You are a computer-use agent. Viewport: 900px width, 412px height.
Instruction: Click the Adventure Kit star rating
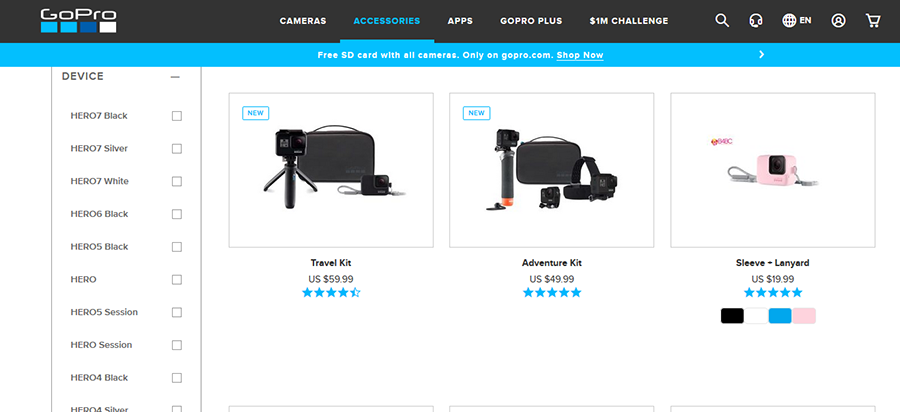(x=552, y=293)
